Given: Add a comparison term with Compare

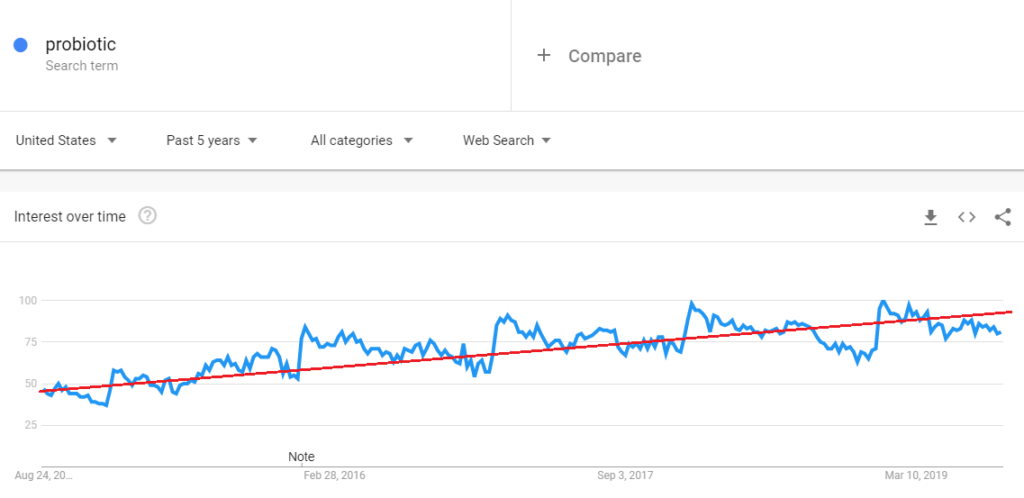Looking at the screenshot, I should [x=605, y=56].
